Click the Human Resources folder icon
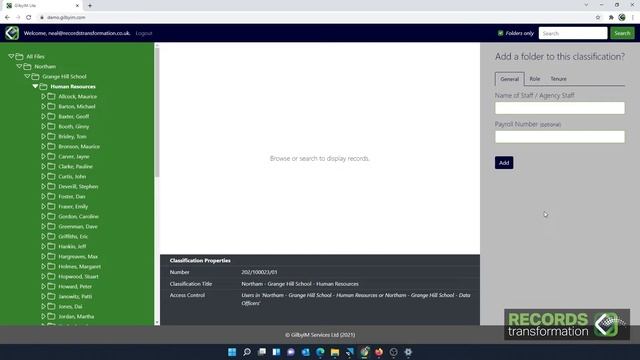The image size is (640, 360). 43,87
